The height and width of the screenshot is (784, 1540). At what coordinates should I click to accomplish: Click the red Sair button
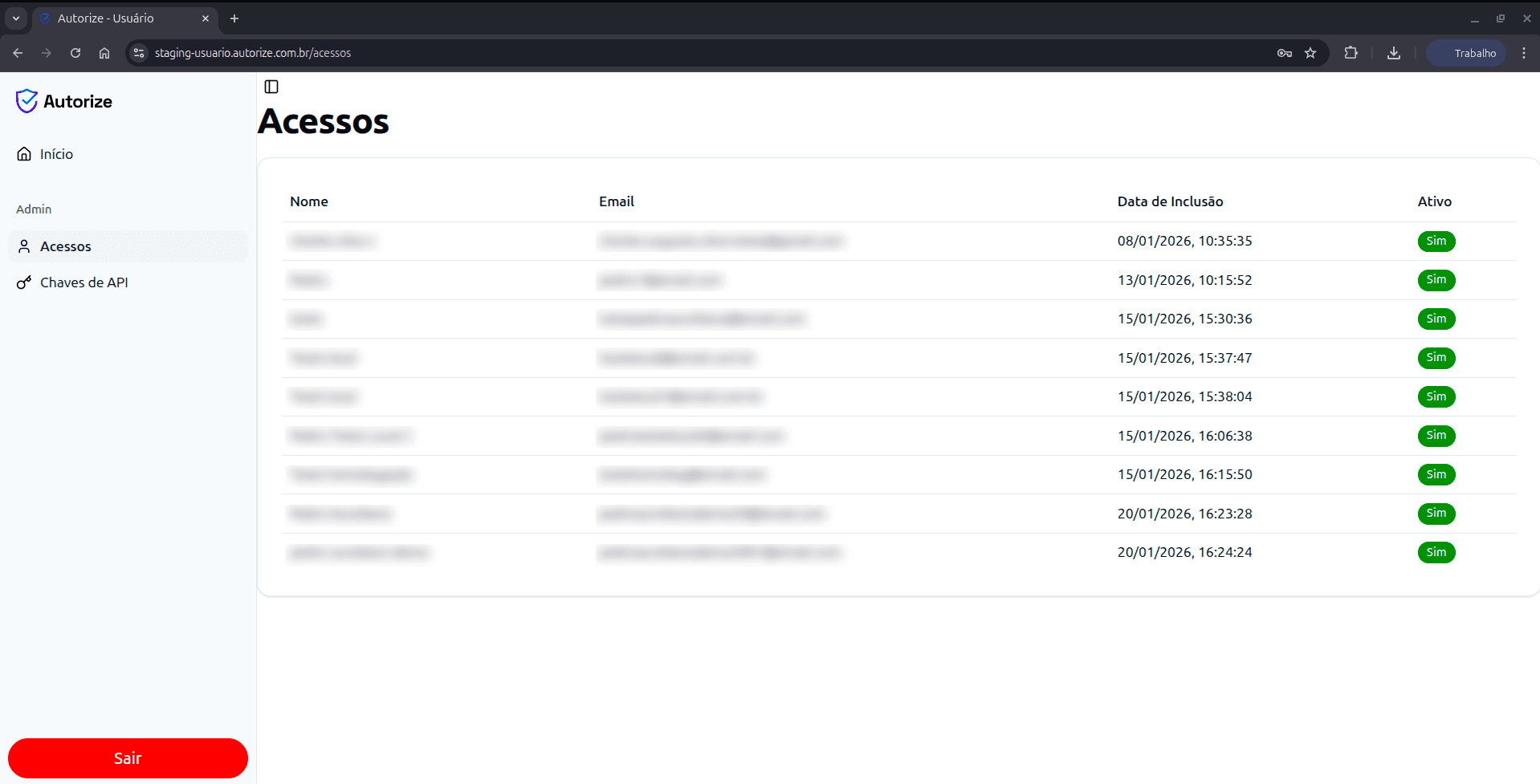tap(128, 758)
